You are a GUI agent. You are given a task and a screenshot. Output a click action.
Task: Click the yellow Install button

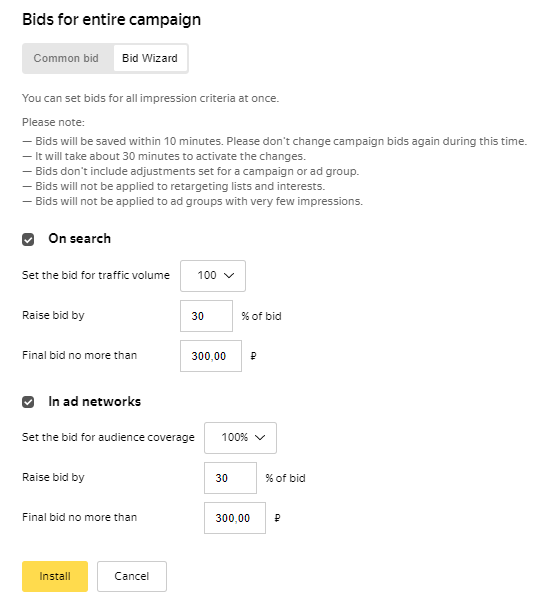55,576
